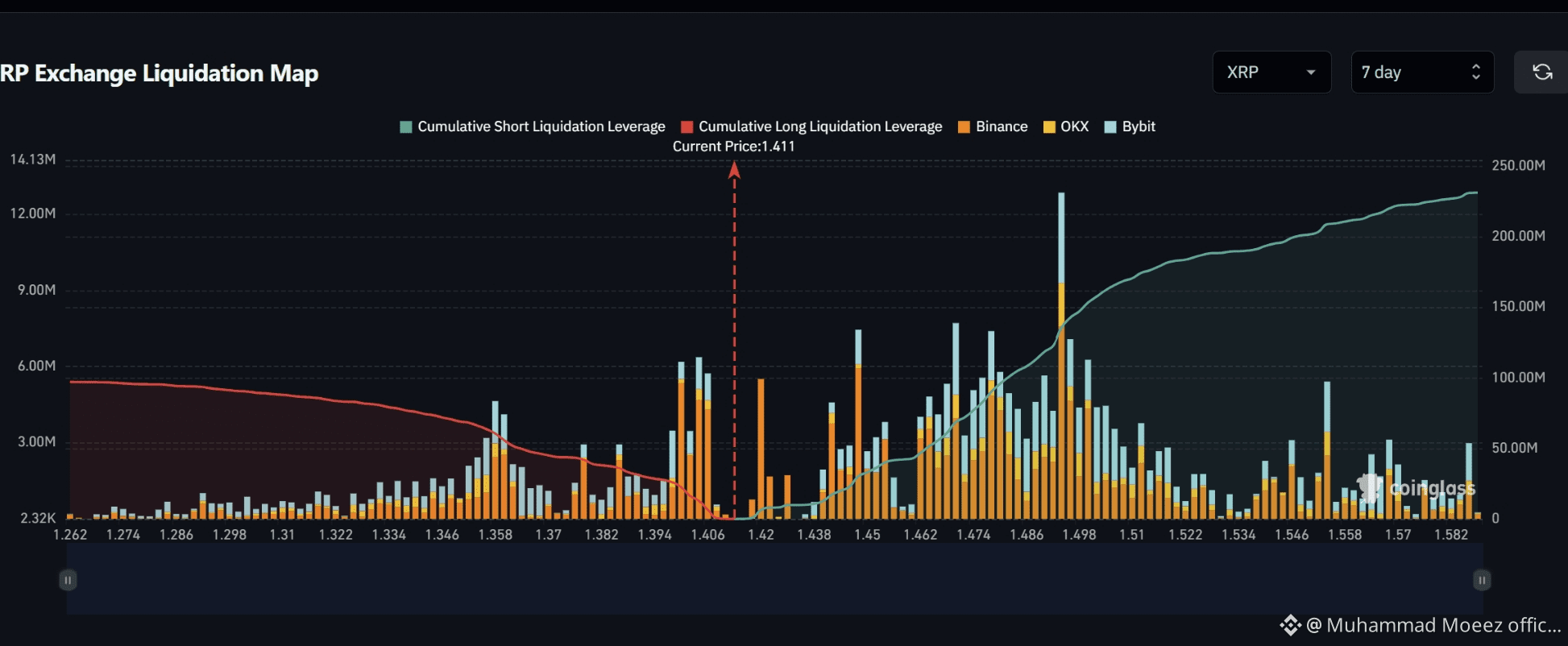The image size is (1568, 646).
Task: Click the 12.00M left axis label
Action: click(33, 213)
